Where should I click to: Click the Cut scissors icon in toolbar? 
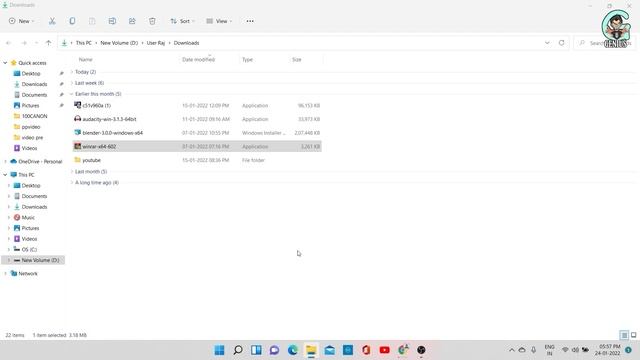click(52, 21)
